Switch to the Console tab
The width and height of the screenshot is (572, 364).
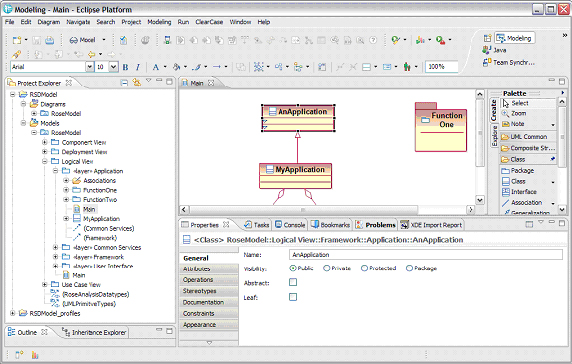[290, 225]
